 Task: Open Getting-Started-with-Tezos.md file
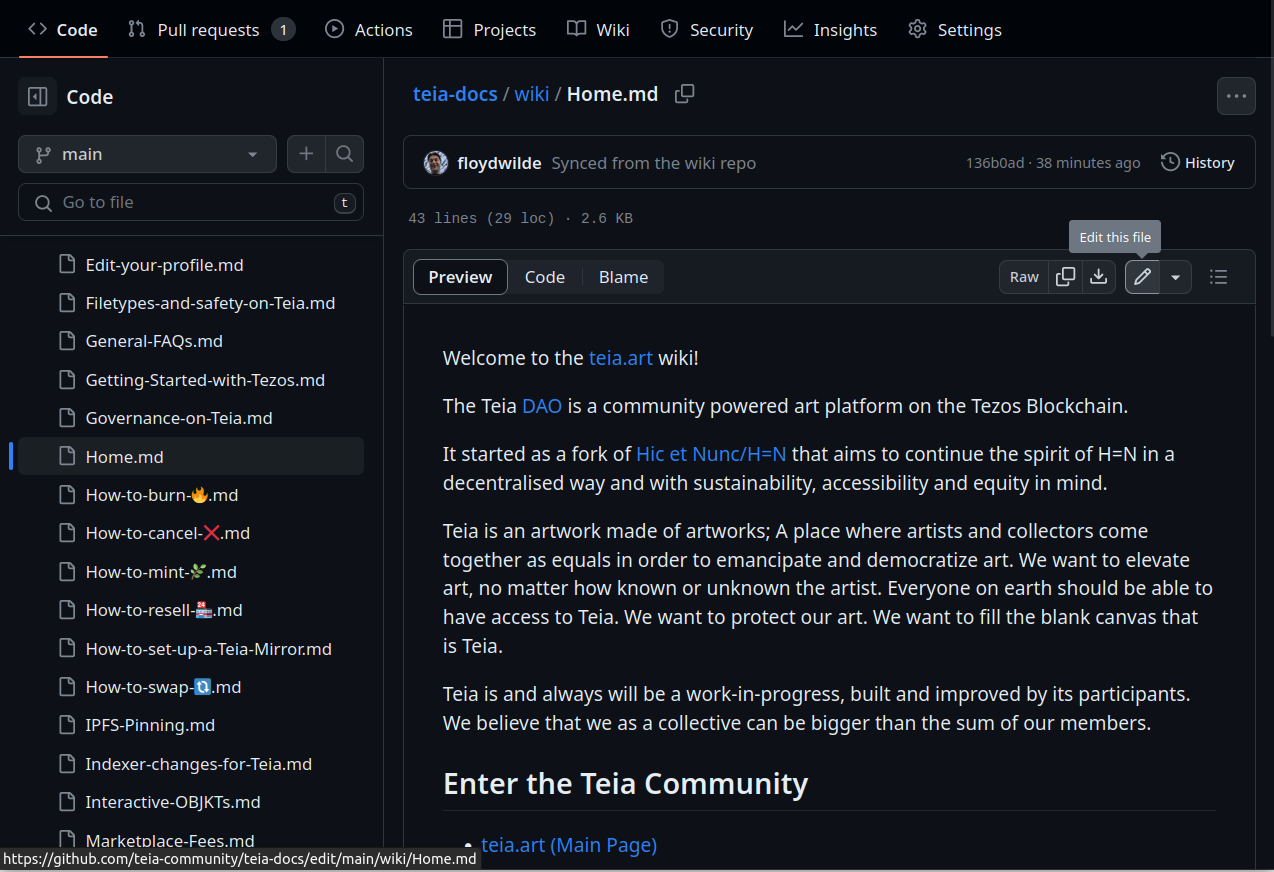point(191,380)
